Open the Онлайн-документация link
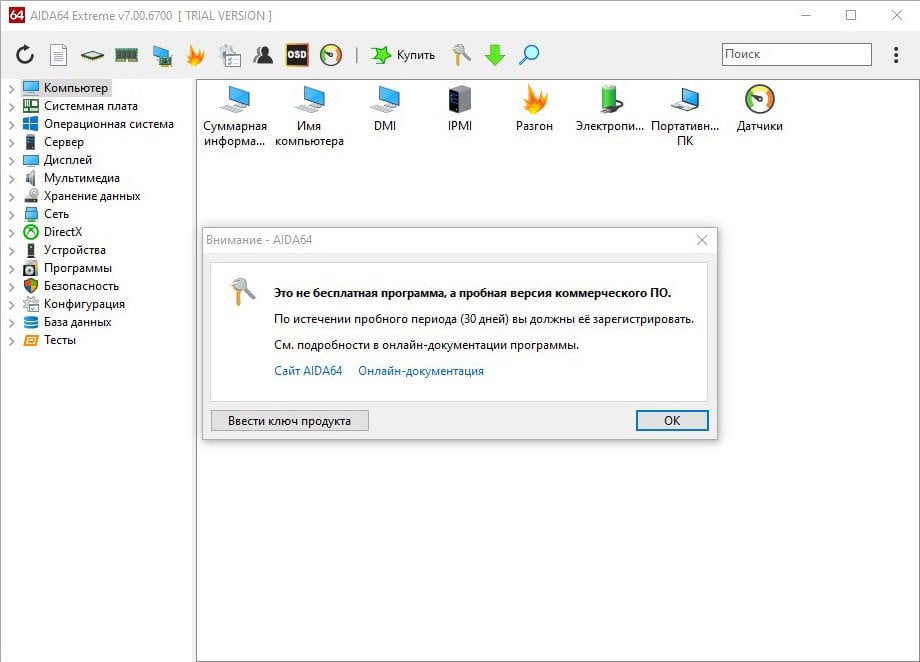This screenshot has width=920, height=662. (421, 371)
